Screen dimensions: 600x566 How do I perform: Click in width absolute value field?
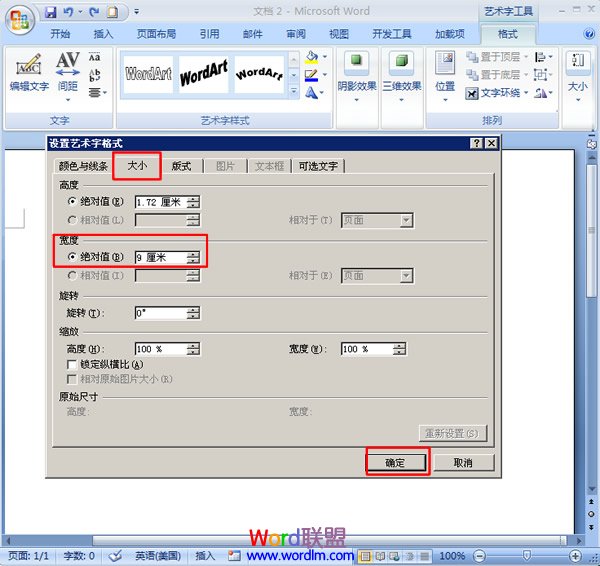162,257
